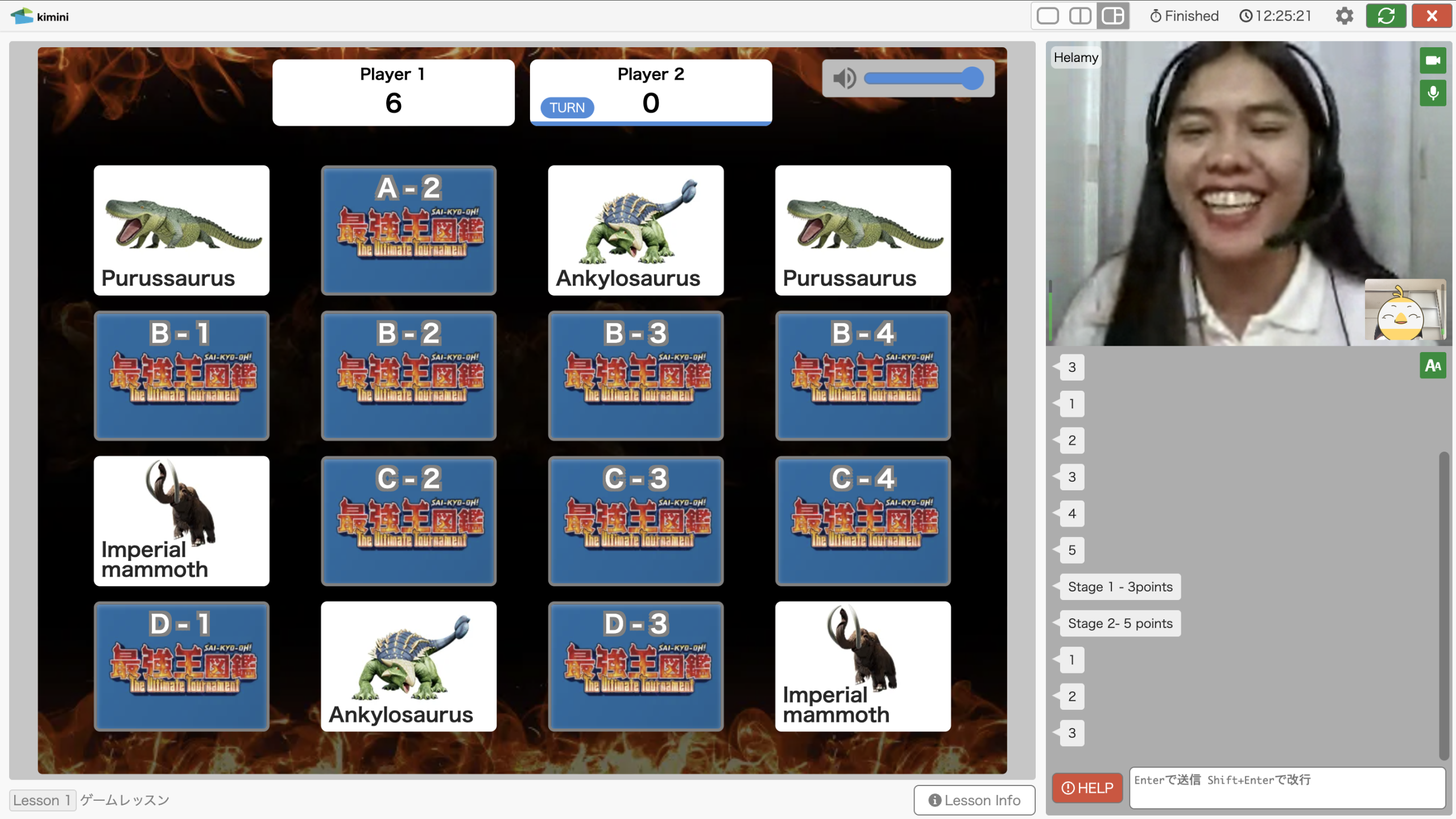Flip the C-4 card
Viewport: 1456px width, 819px height.
tap(863, 521)
